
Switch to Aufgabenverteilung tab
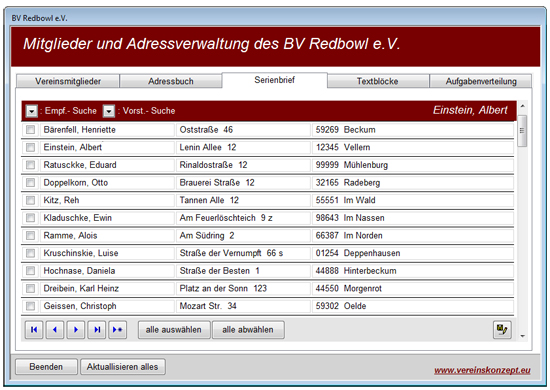[481, 81]
